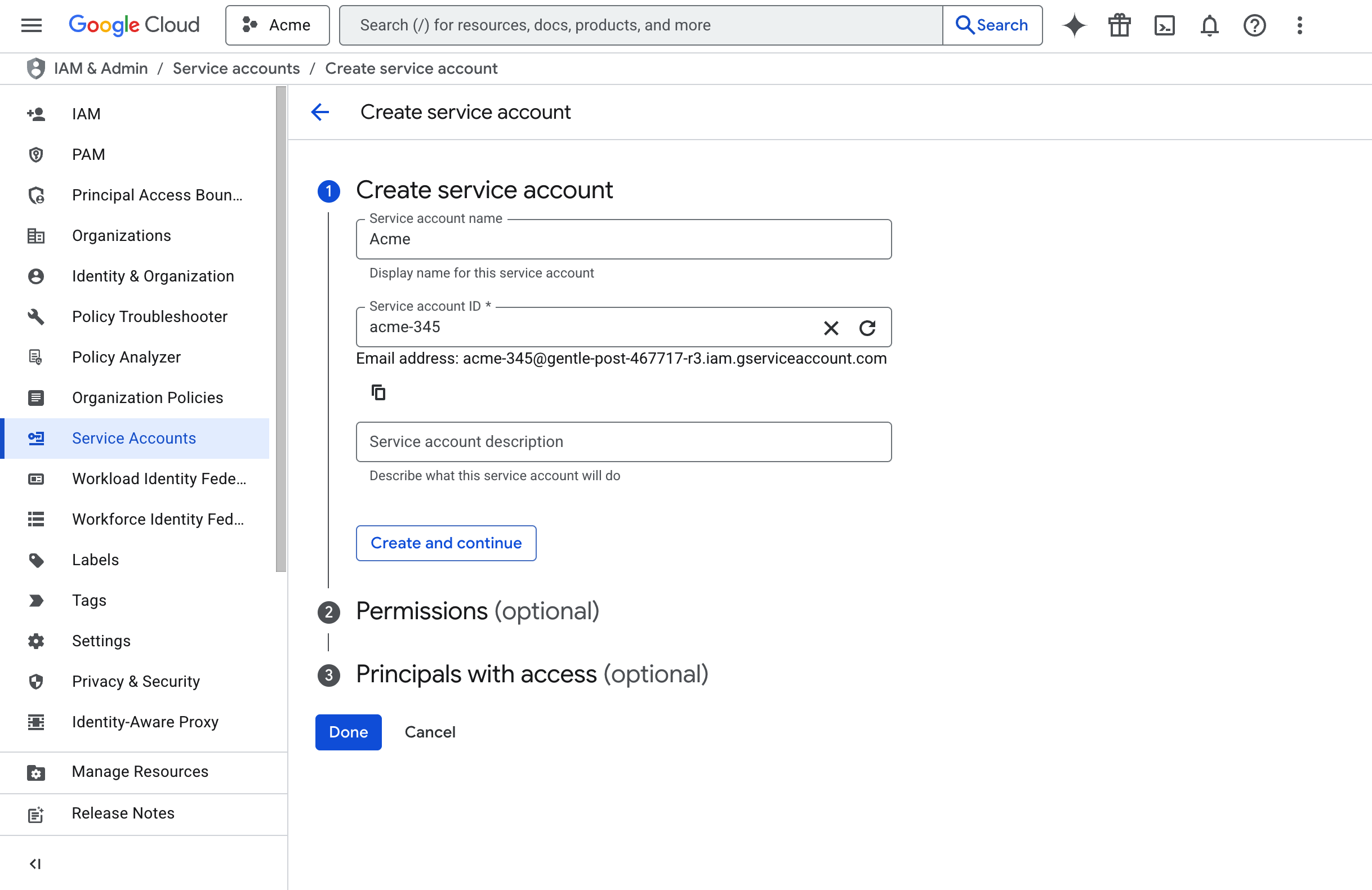Click the Policy Troubleshooter wrench icon
Image resolution: width=1372 pixels, height=890 pixels.
coord(35,317)
